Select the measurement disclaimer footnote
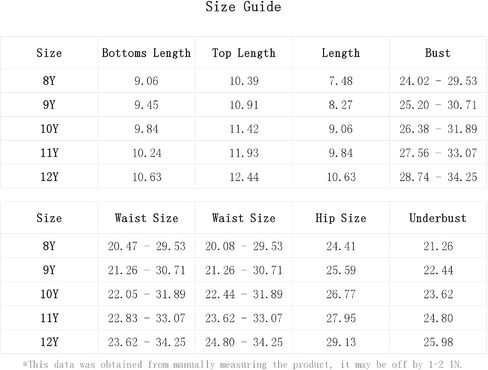 coord(242,364)
